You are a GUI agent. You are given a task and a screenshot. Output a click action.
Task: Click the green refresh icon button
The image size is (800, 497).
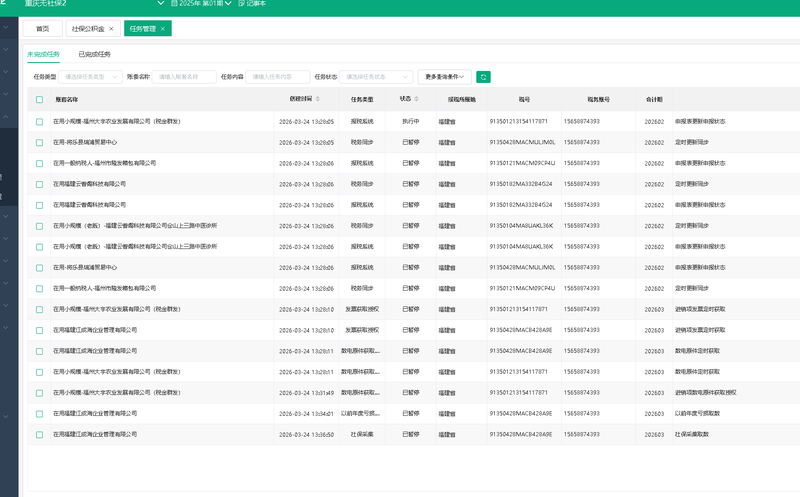pos(483,77)
